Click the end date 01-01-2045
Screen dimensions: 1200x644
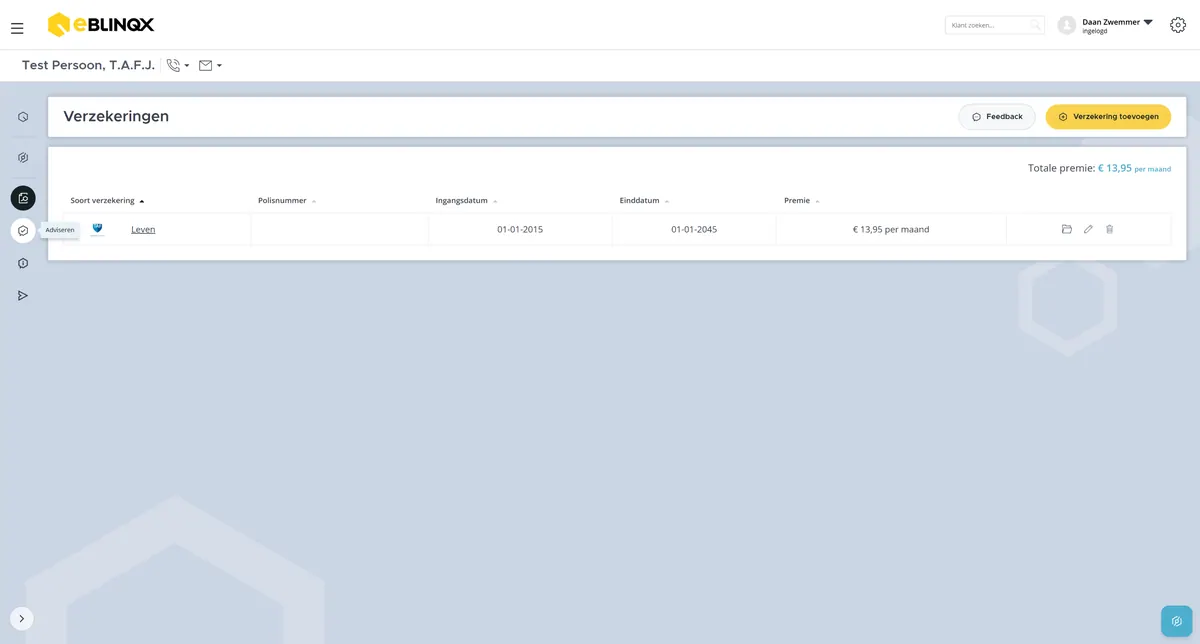tap(694, 229)
